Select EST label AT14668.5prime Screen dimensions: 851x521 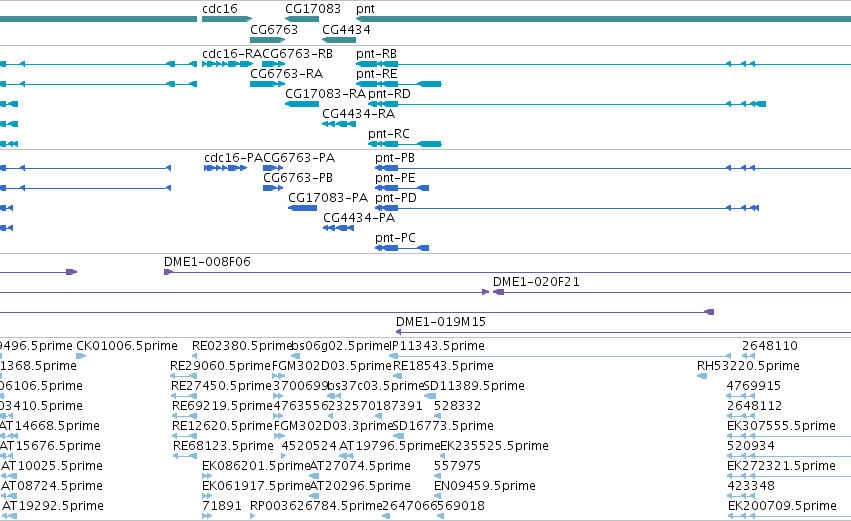click(50, 427)
